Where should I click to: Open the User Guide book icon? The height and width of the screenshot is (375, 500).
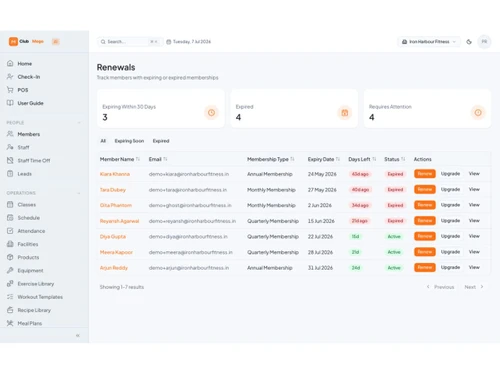pyautogui.click(x=10, y=103)
